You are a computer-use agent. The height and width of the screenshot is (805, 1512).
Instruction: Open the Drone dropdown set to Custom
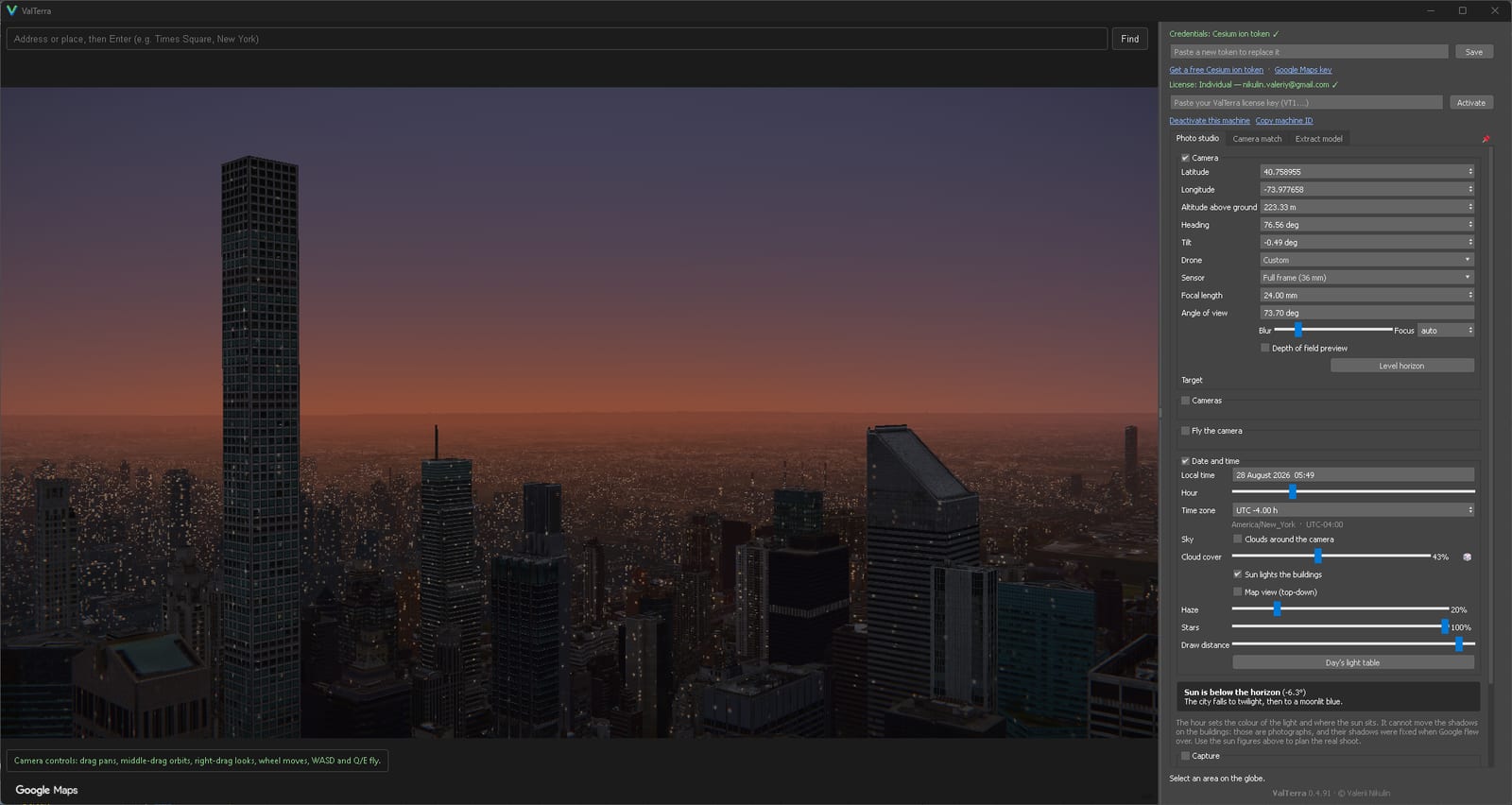(1366, 260)
